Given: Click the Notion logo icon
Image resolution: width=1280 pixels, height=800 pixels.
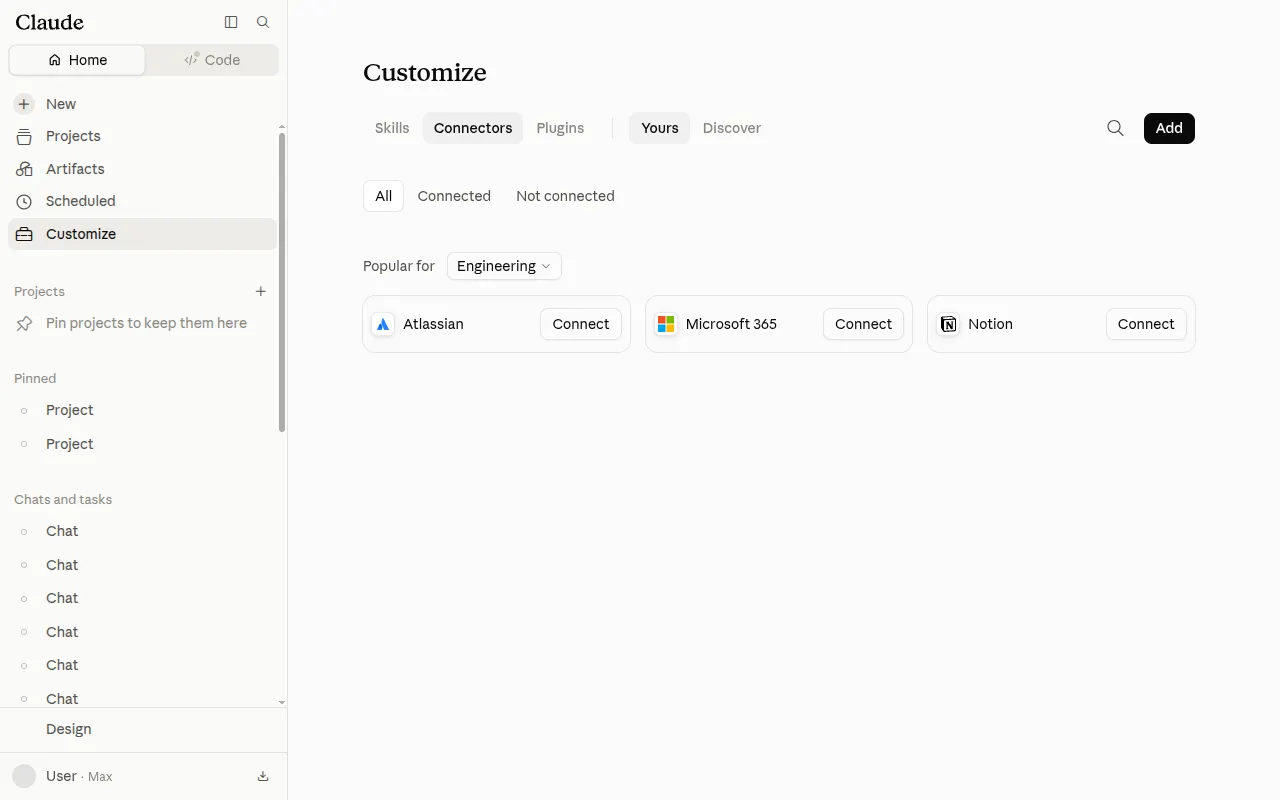Looking at the screenshot, I should pos(948,324).
